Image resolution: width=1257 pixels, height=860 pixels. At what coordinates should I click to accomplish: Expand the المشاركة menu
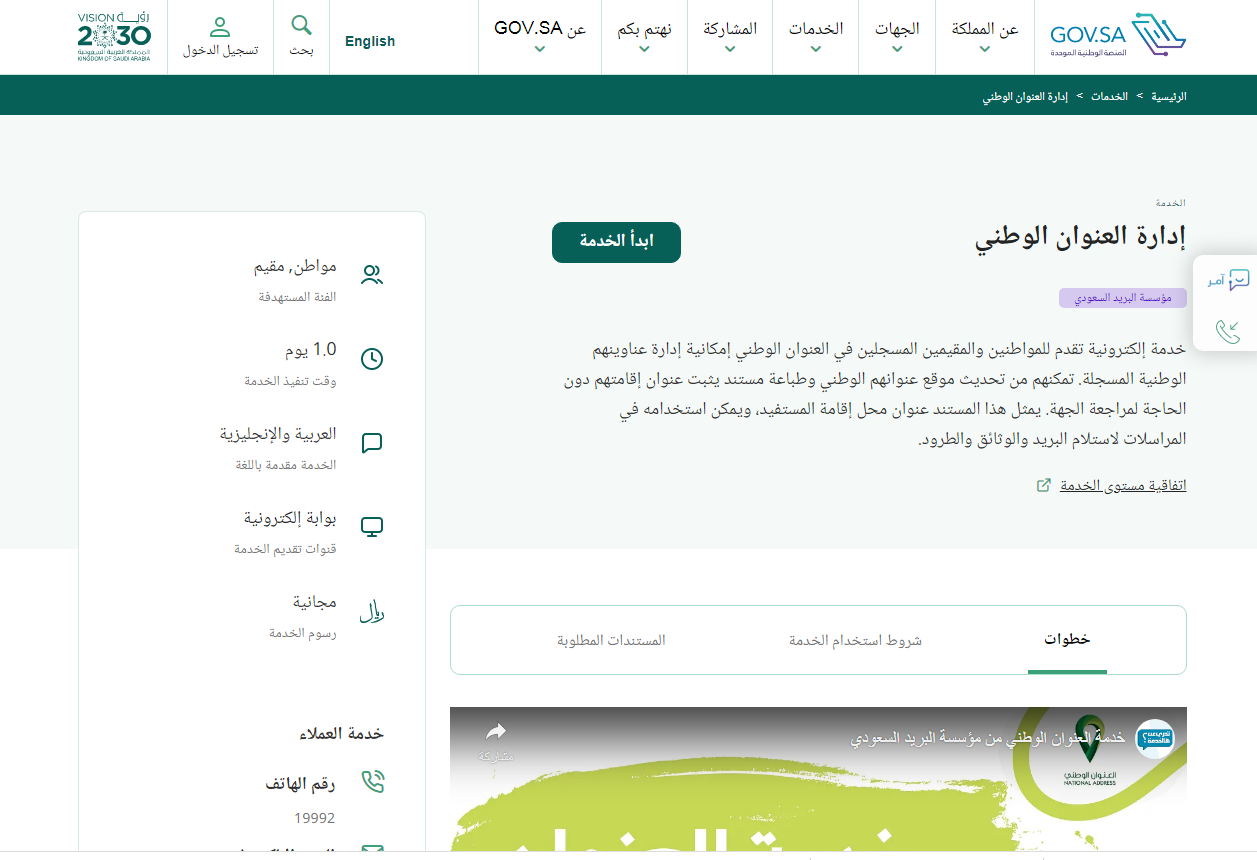tap(730, 37)
